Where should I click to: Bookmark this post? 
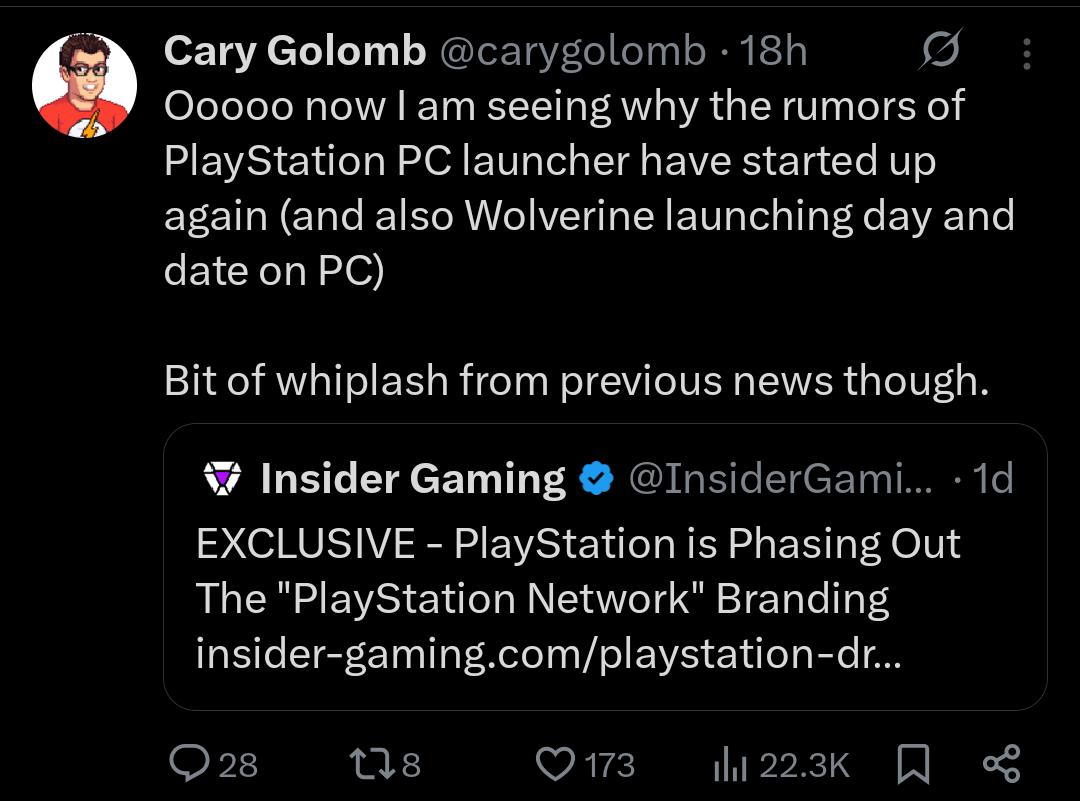(912, 766)
